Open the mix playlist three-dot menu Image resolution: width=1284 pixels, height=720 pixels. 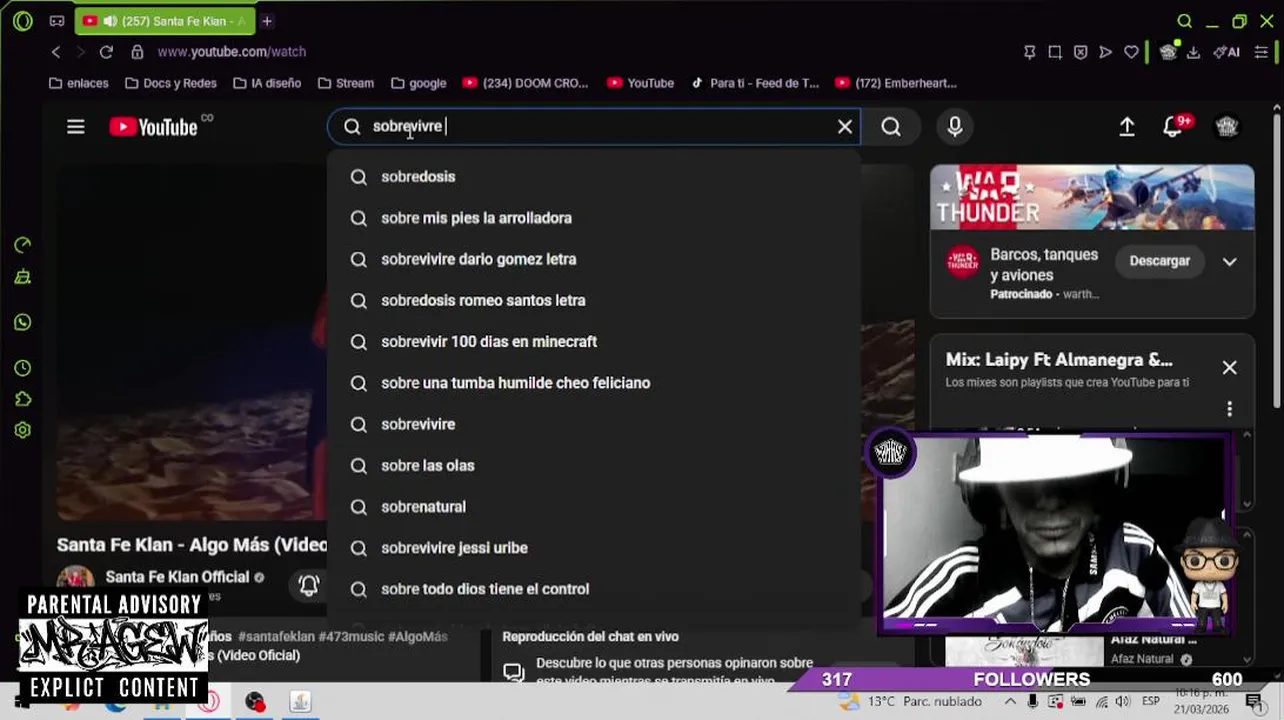coord(1229,409)
